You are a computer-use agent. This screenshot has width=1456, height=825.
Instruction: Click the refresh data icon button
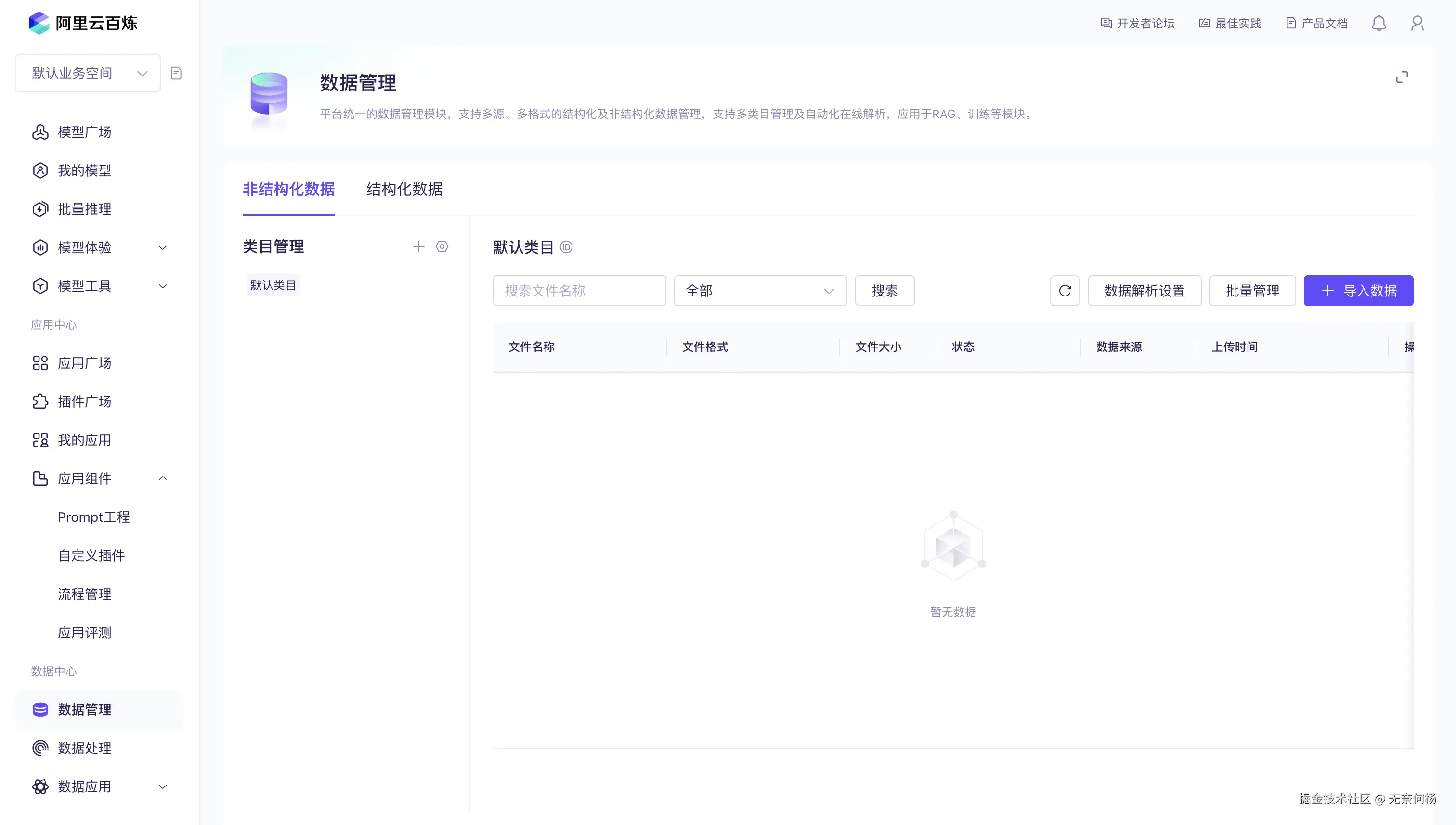pyautogui.click(x=1065, y=291)
